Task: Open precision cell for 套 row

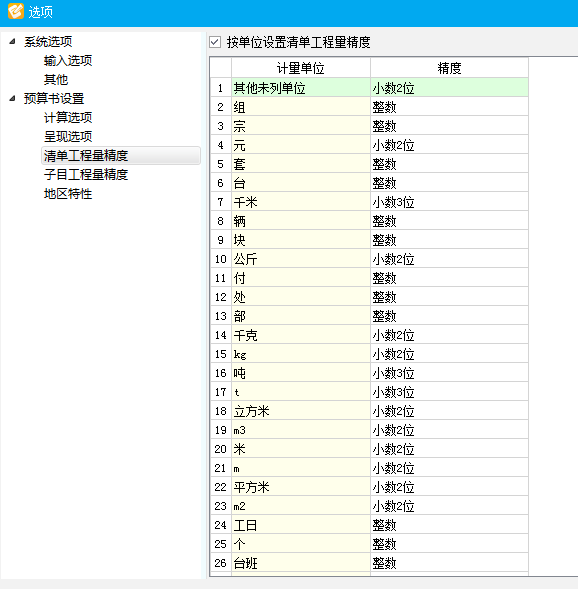Action: 450,164
